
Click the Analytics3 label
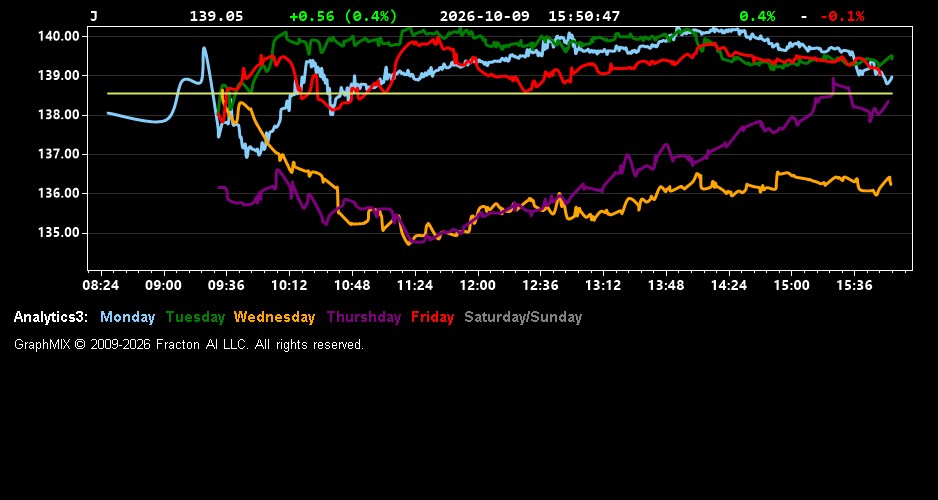pos(51,318)
